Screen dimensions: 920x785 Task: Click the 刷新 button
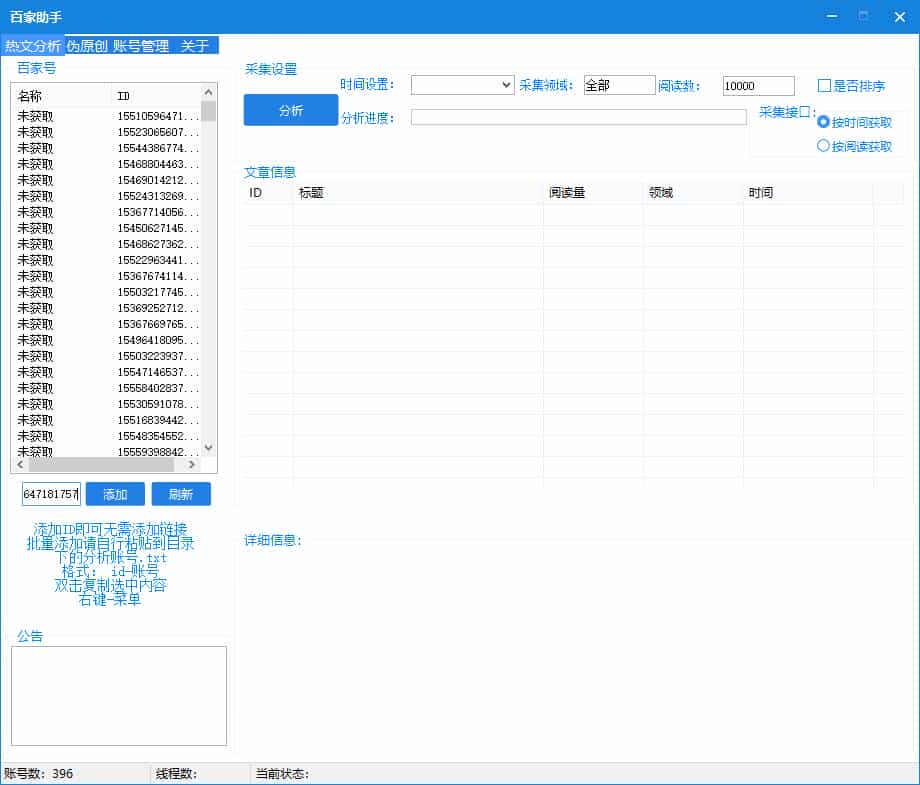[x=181, y=494]
